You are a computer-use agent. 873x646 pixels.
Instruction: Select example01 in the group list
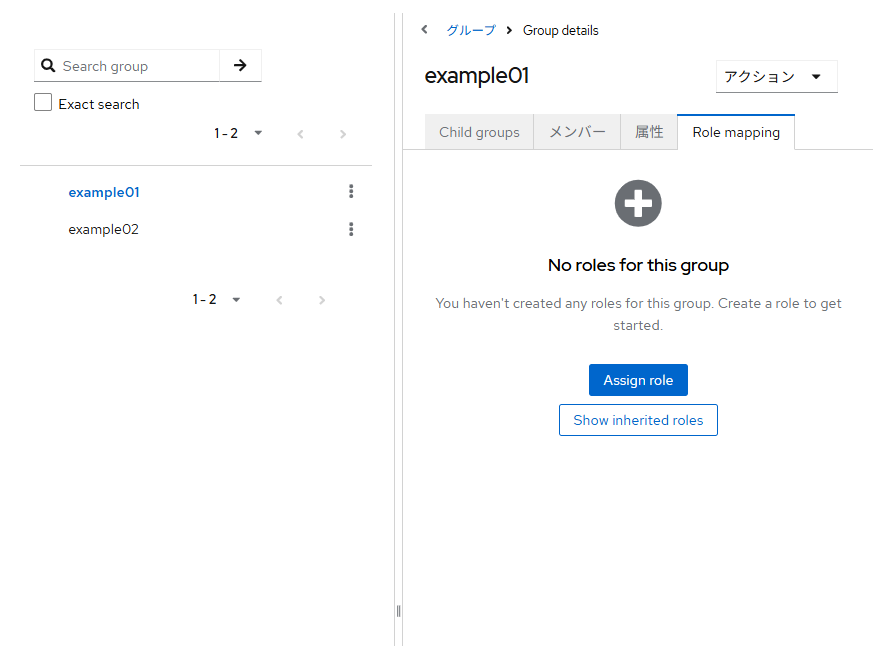coord(104,192)
